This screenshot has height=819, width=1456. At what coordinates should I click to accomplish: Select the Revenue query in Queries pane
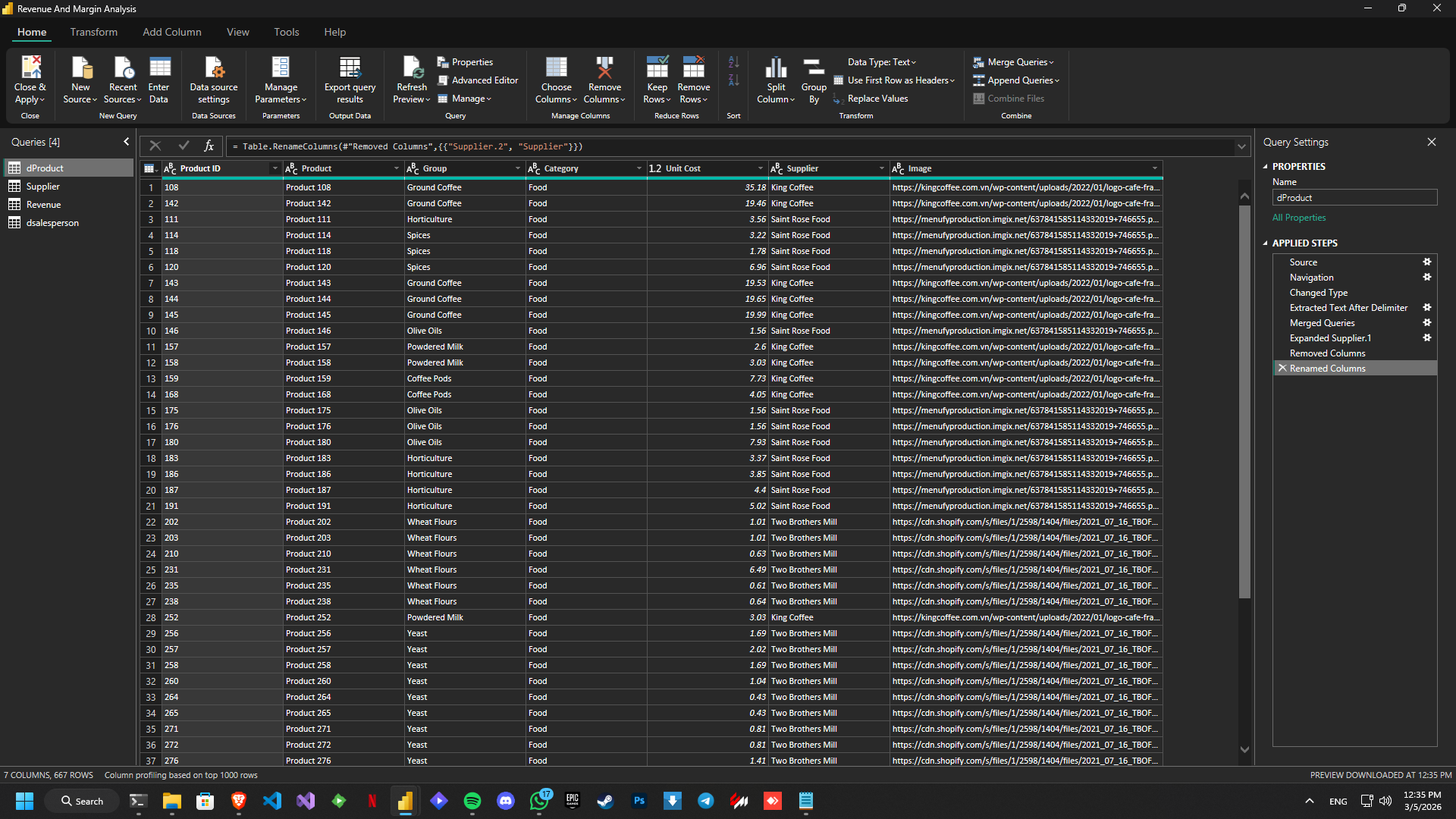[42, 204]
